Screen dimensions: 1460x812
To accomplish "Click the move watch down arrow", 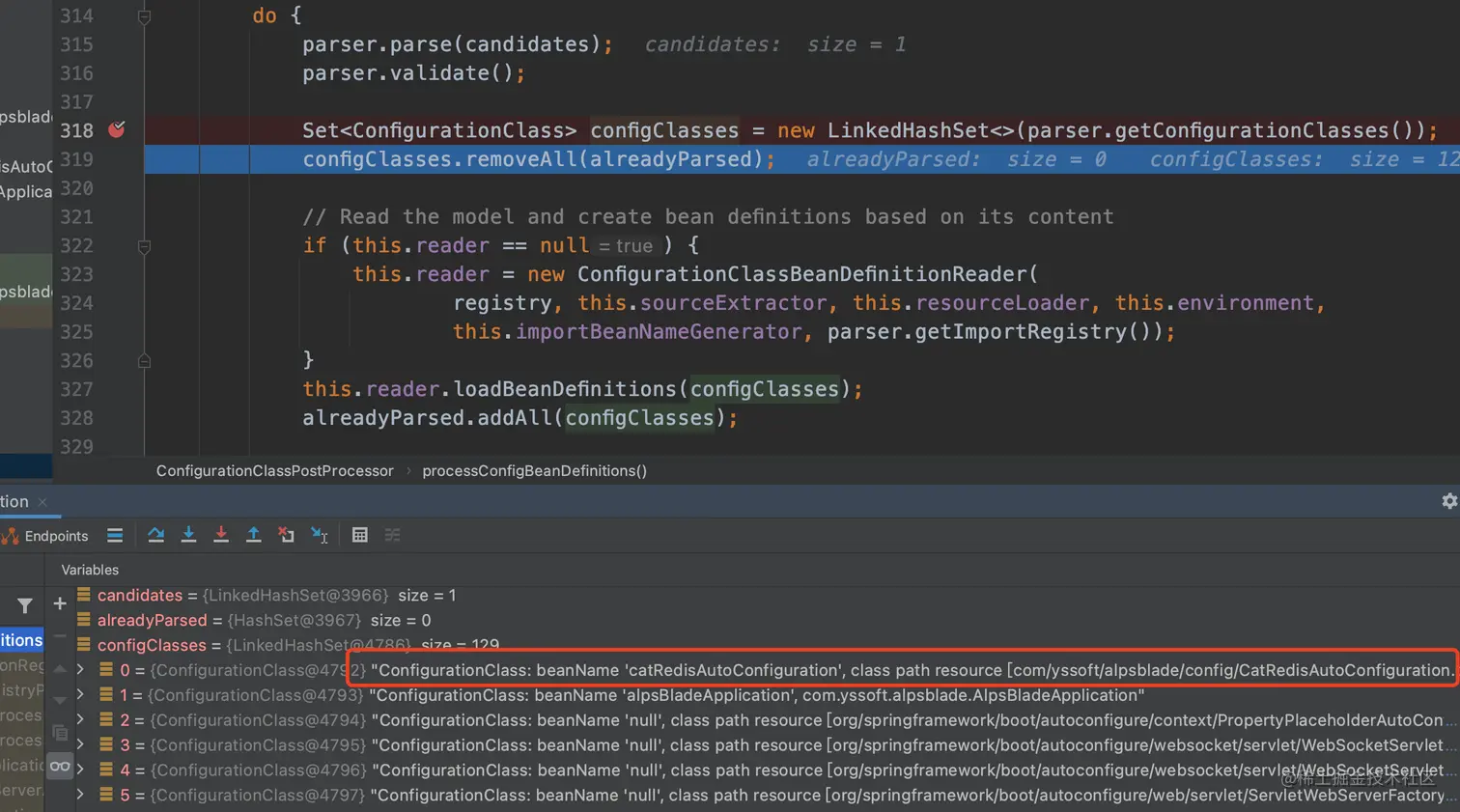I will click(60, 700).
